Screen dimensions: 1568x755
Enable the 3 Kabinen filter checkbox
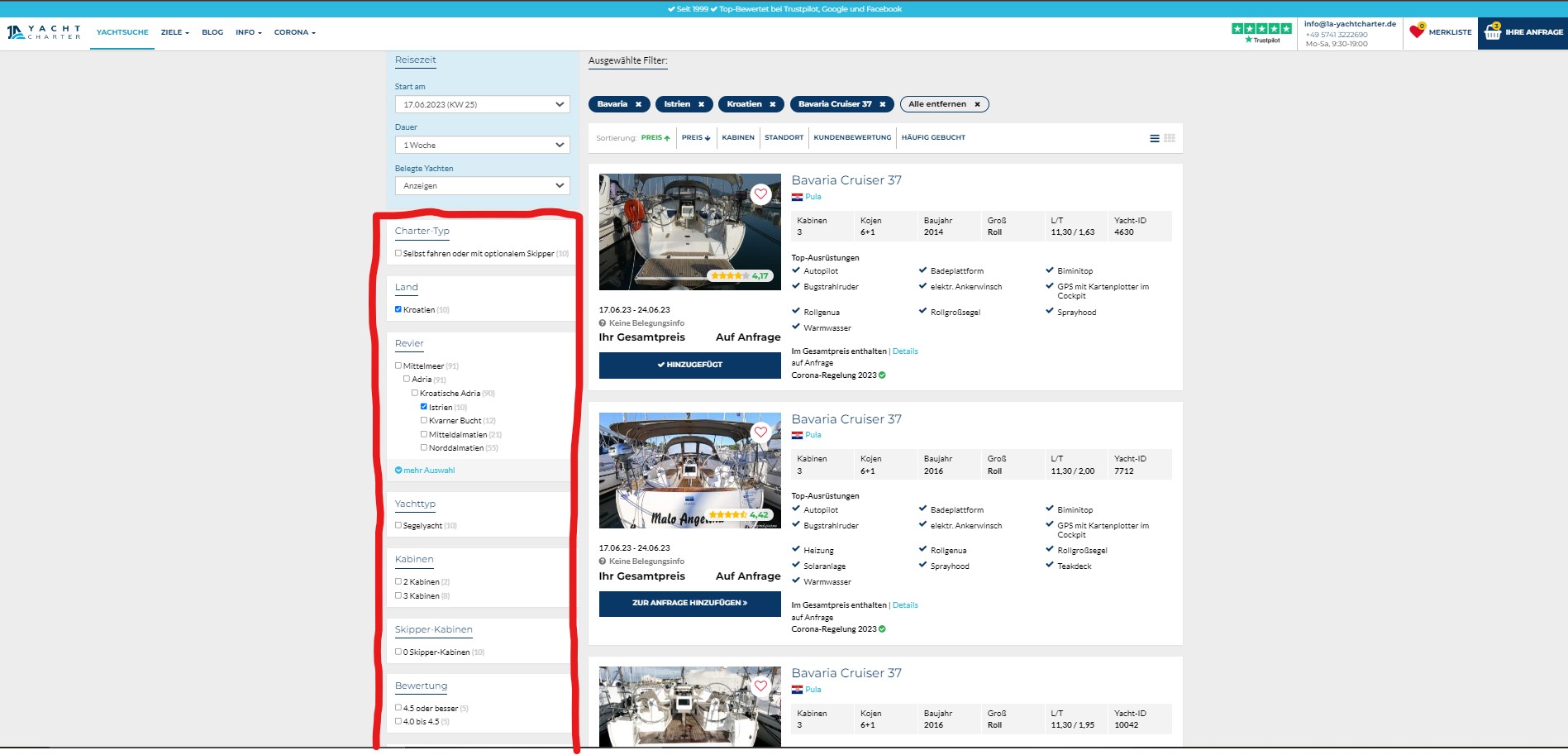pyautogui.click(x=398, y=595)
